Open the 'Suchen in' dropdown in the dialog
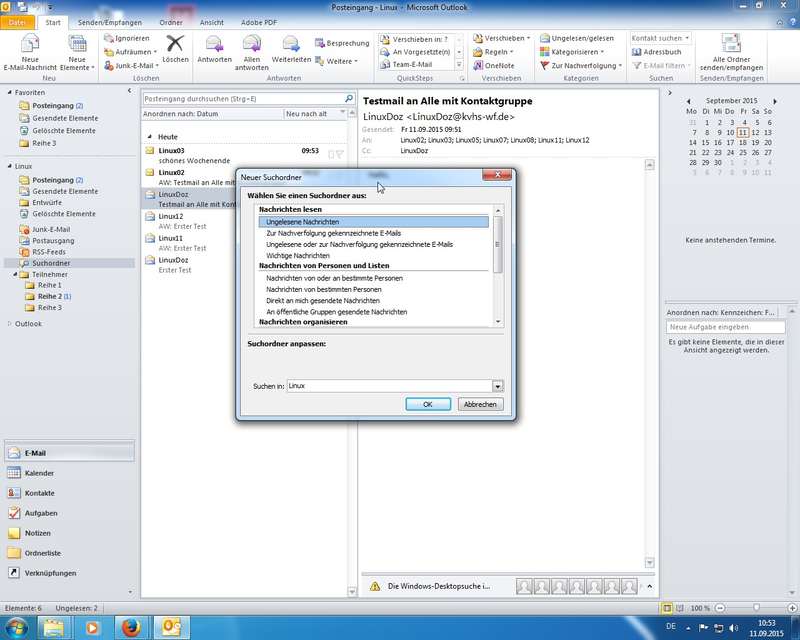 pyautogui.click(x=497, y=386)
